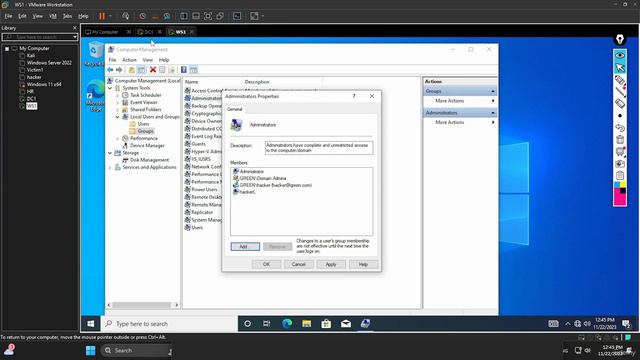640x360 pixels.
Task: Click the Task View icon on guest taskbar
Action: [x=267, y=324]
